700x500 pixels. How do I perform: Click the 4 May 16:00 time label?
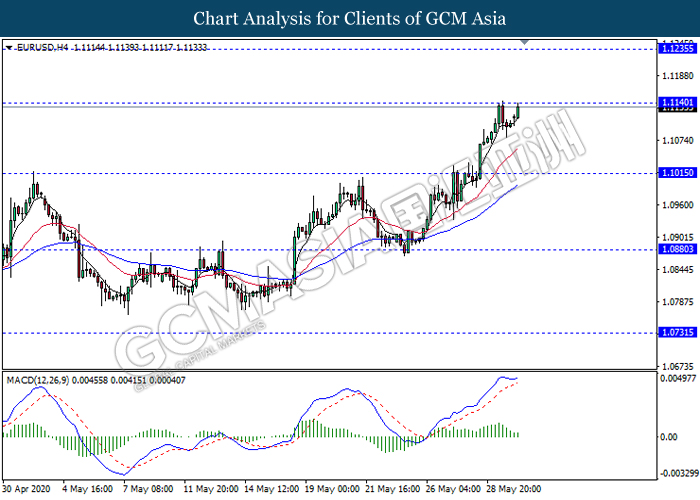click(x=87, y=489)
